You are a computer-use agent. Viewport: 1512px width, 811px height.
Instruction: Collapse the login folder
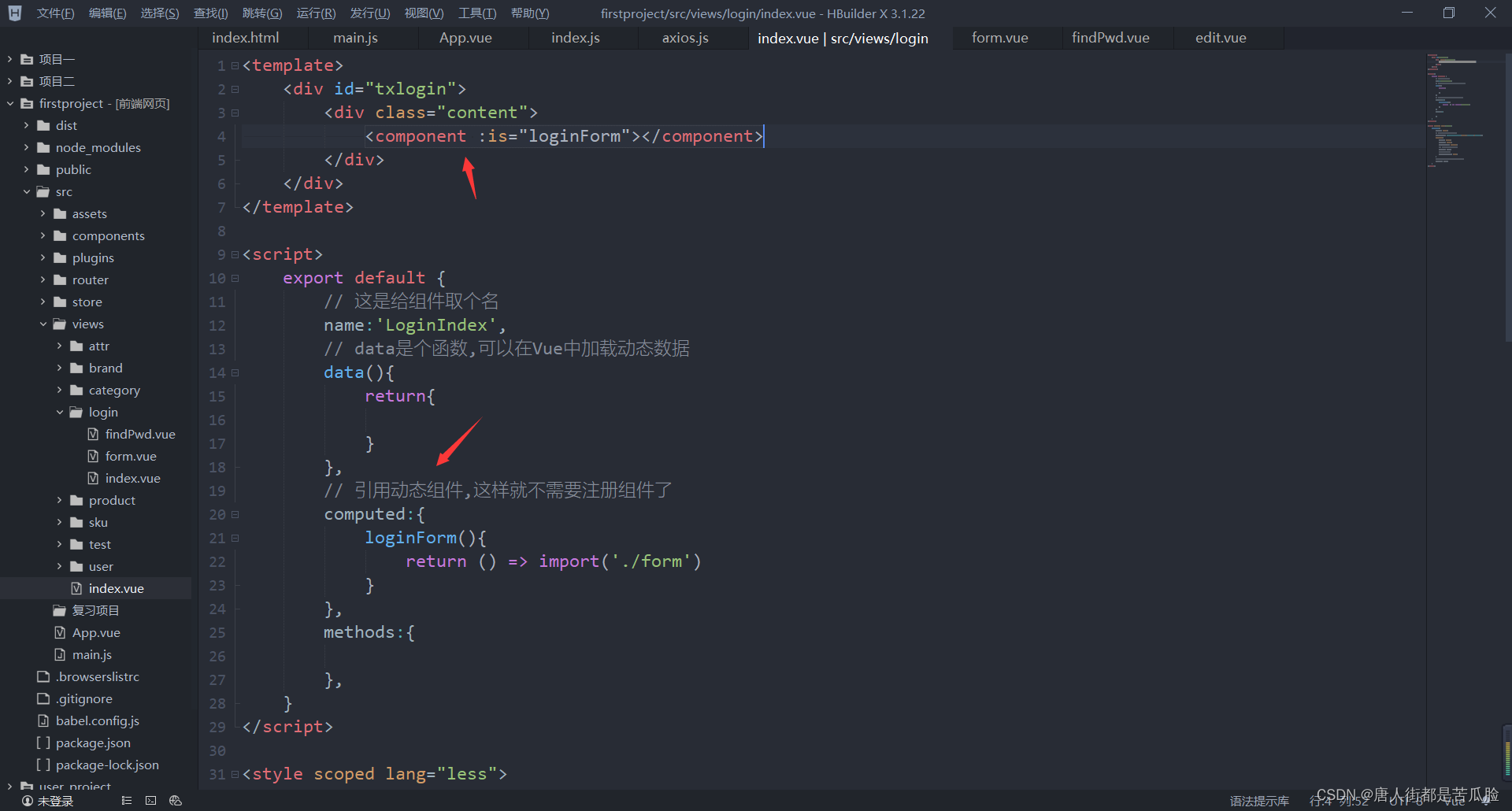[59, 412]
